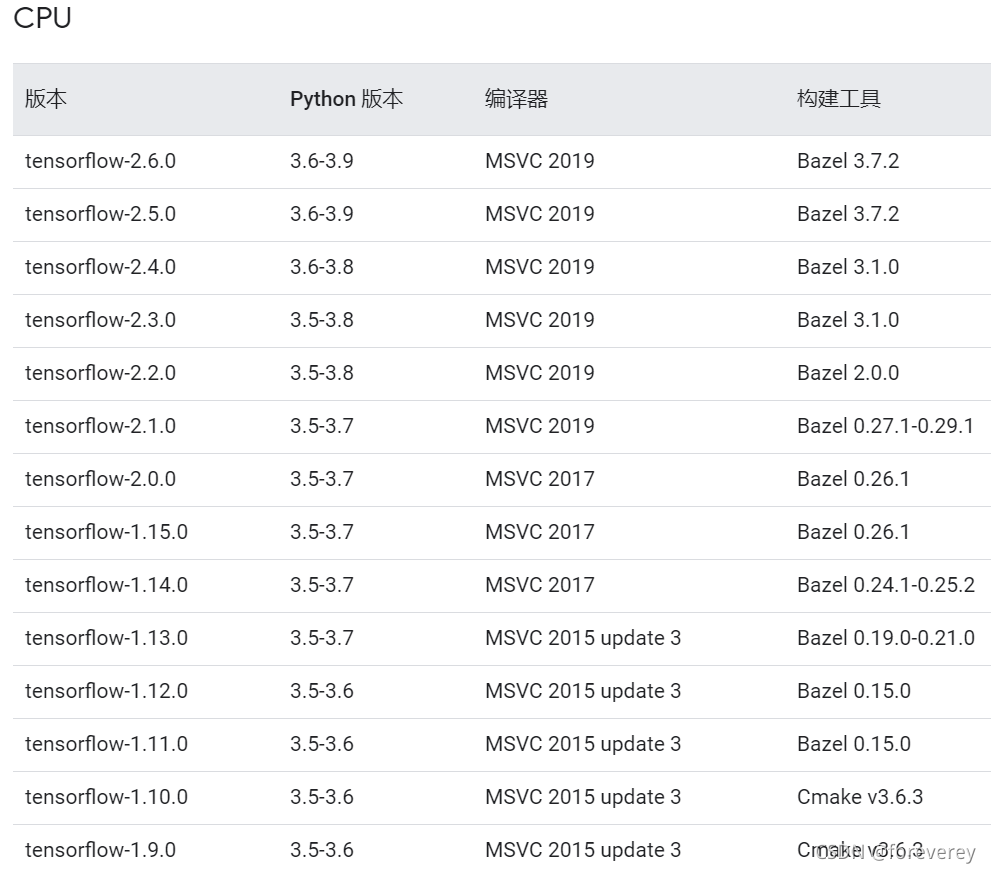This screenshot has width=991, height=873.
Task: Select Python 3.5-3.6 in tensorflow-1.9.0 row
Action: (322, 852)
